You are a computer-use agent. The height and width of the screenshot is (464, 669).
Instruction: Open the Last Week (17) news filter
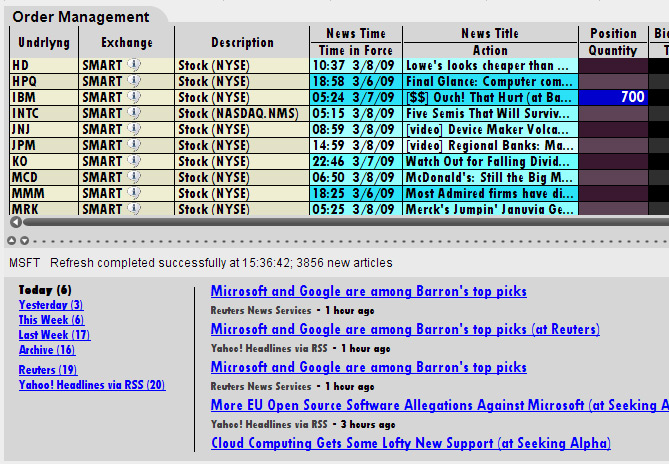point(54,335)
